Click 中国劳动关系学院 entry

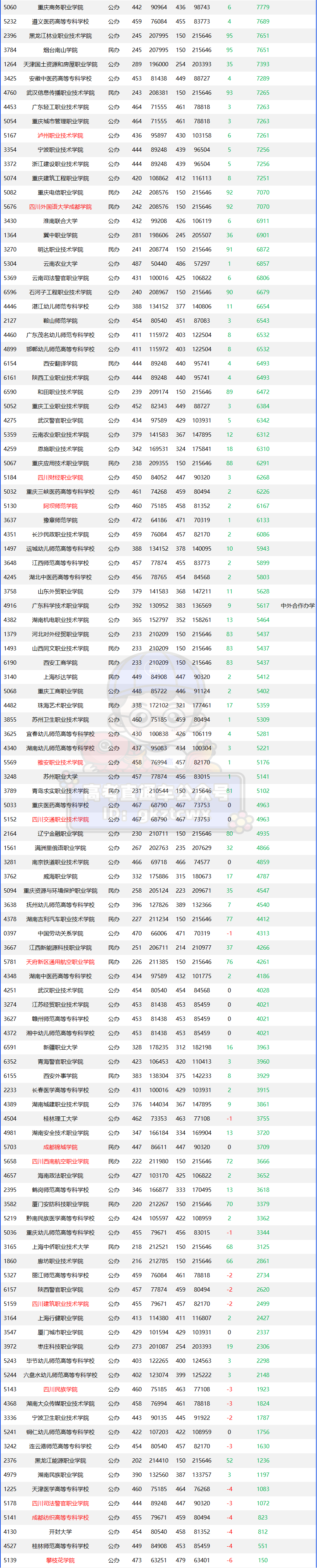pyautogui.click(x=60, y=933)
